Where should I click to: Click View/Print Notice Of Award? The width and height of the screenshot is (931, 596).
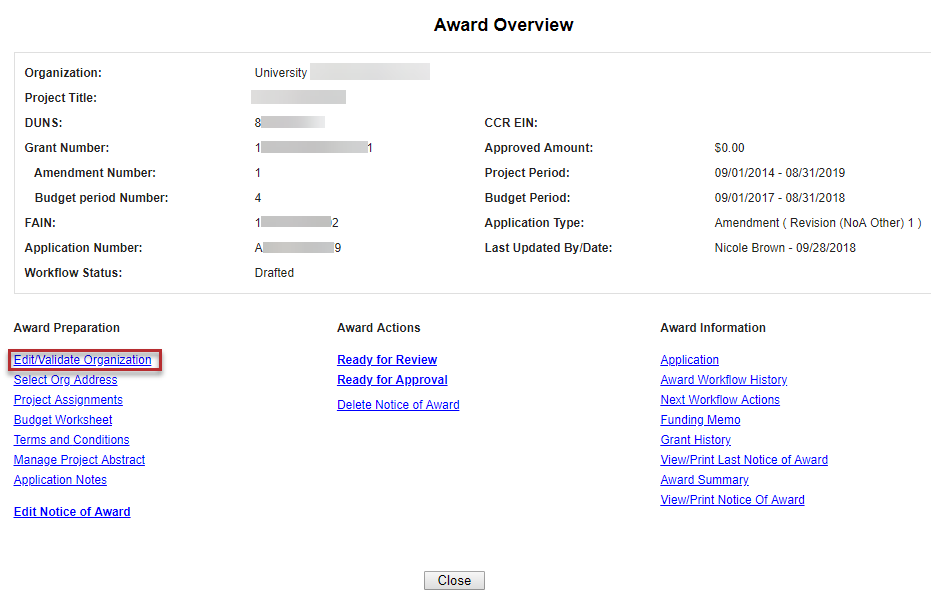tap(732, 500)
